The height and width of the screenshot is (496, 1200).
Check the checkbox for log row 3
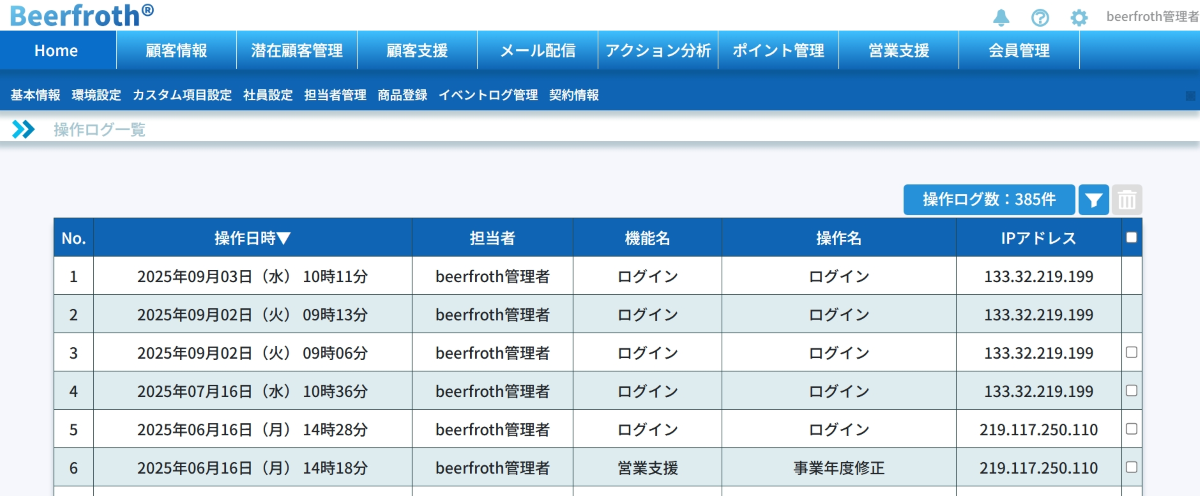click(x=1131, y=352)
